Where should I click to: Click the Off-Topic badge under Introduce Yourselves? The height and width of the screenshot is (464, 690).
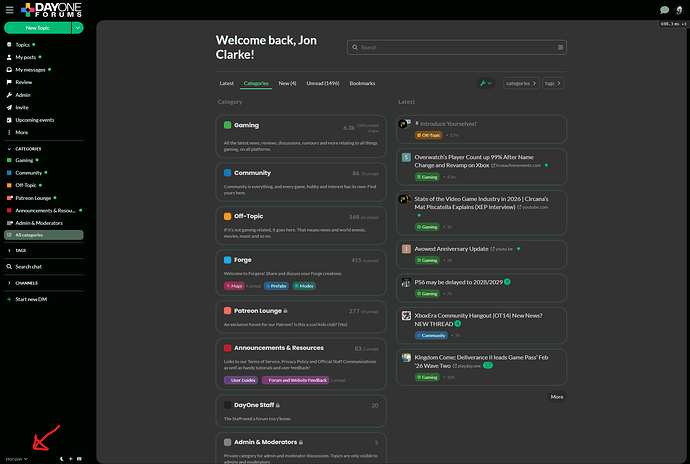click(x=428, y=135)
